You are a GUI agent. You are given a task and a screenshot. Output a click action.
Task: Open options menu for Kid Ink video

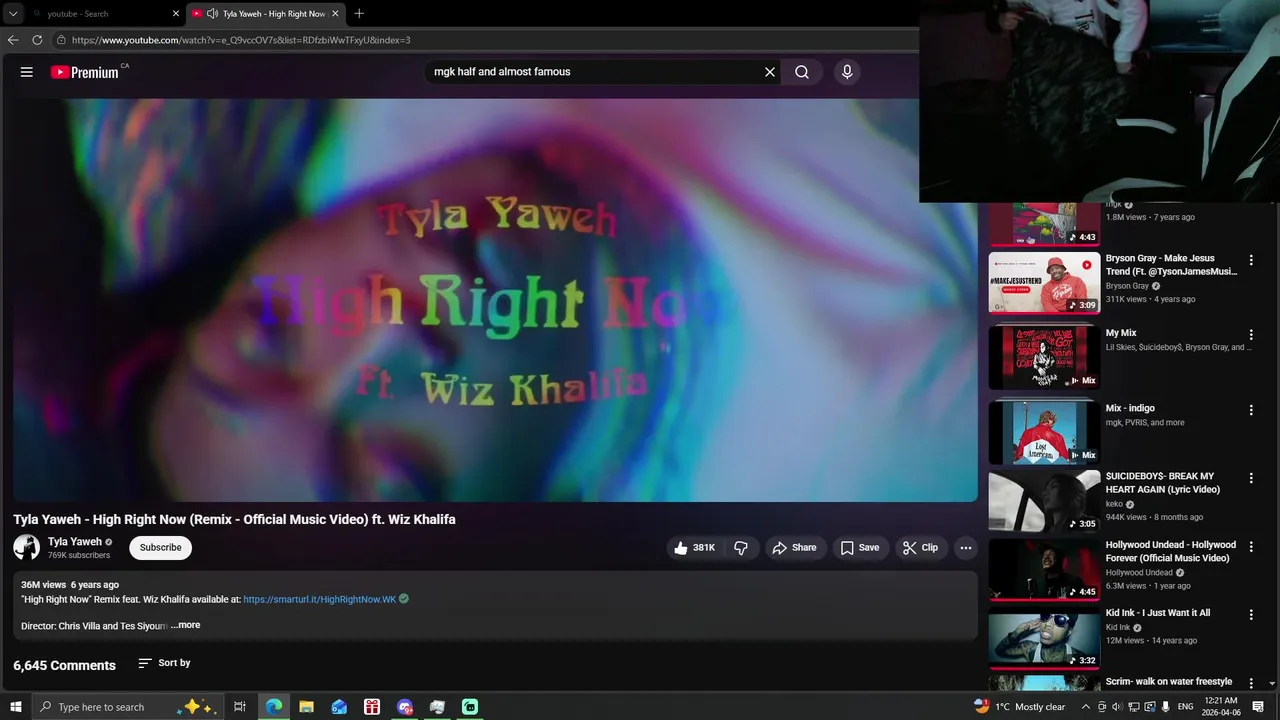[1251, 615]
